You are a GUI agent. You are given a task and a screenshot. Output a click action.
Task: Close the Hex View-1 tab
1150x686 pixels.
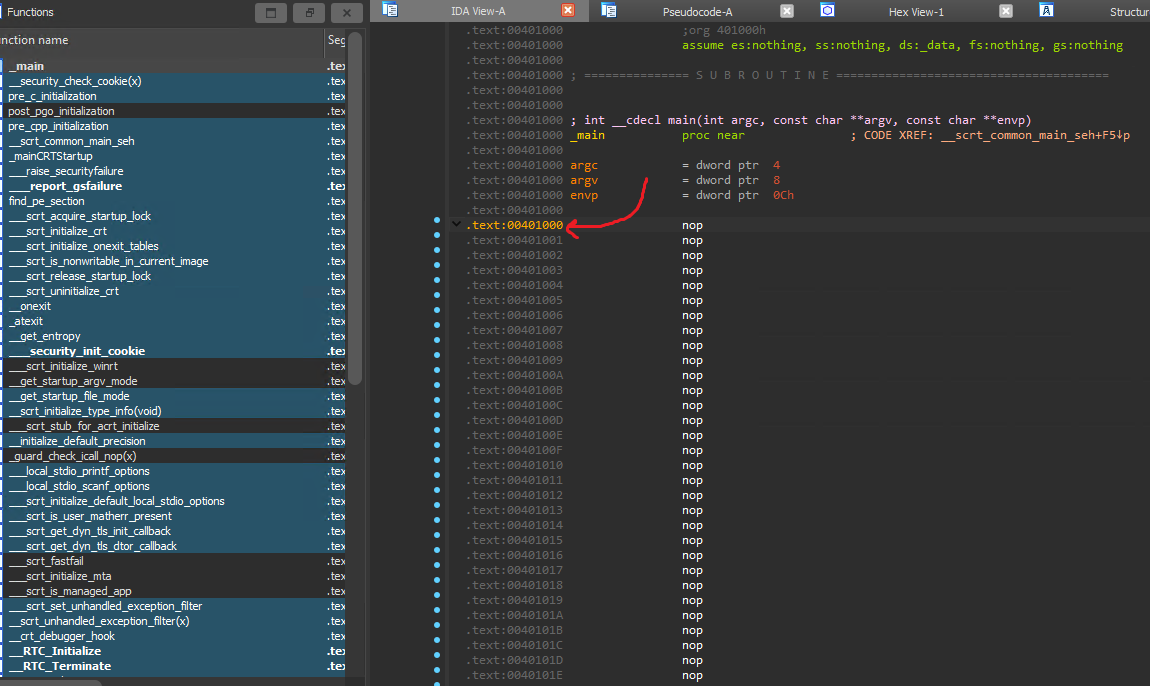pyautogui.click(x=1006, y=11)
